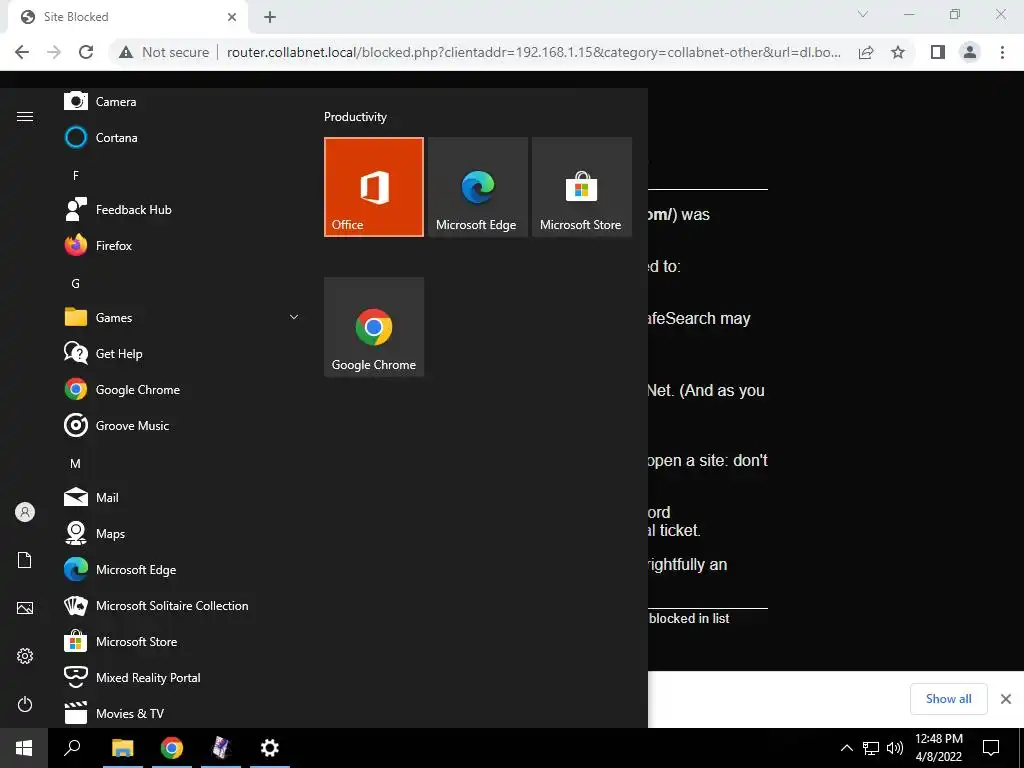Click Show all downloads button
The image size is (1024, 768).
point(948,699)
